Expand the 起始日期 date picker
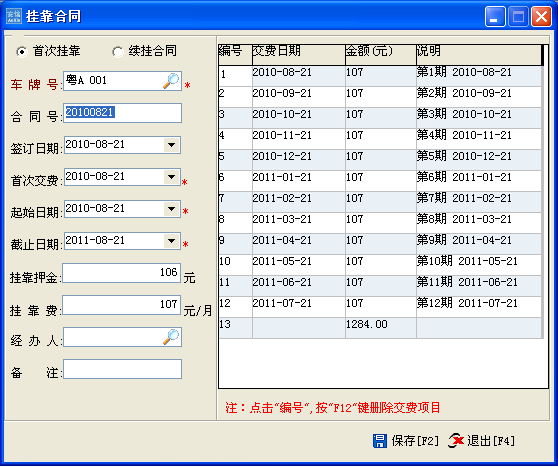The image size is (558, 467). pos(172,209)
